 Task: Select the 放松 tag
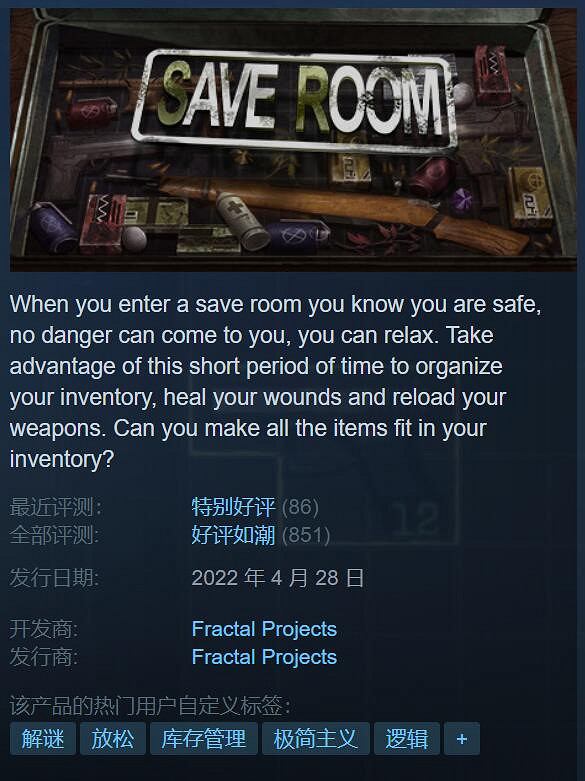[113, 738]
